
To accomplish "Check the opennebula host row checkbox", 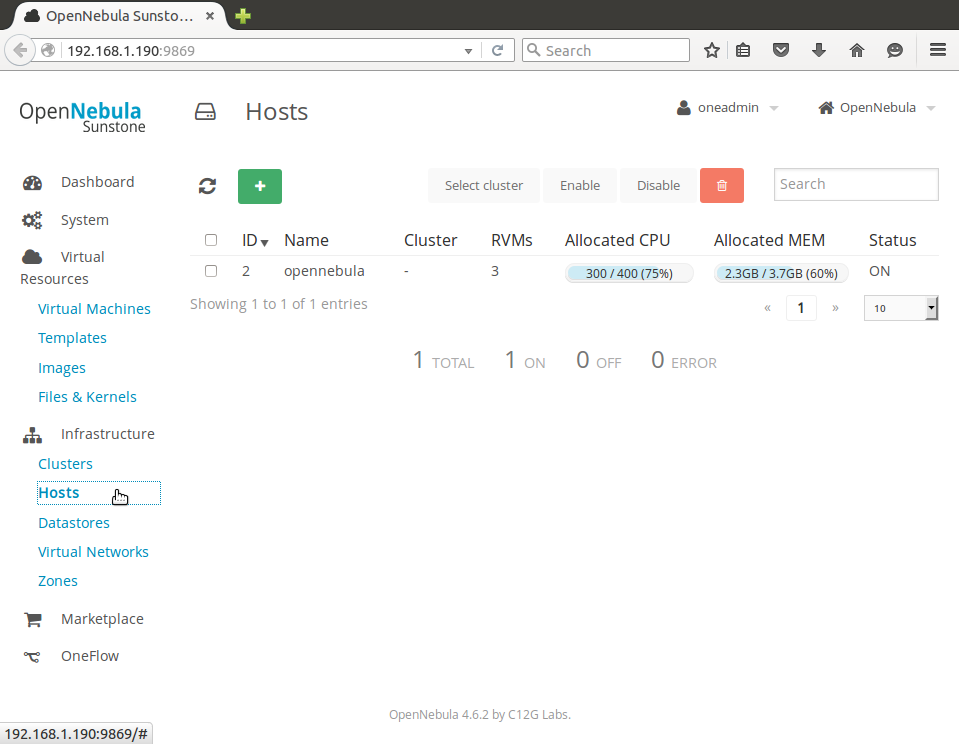I will click(x=211, y=271).
